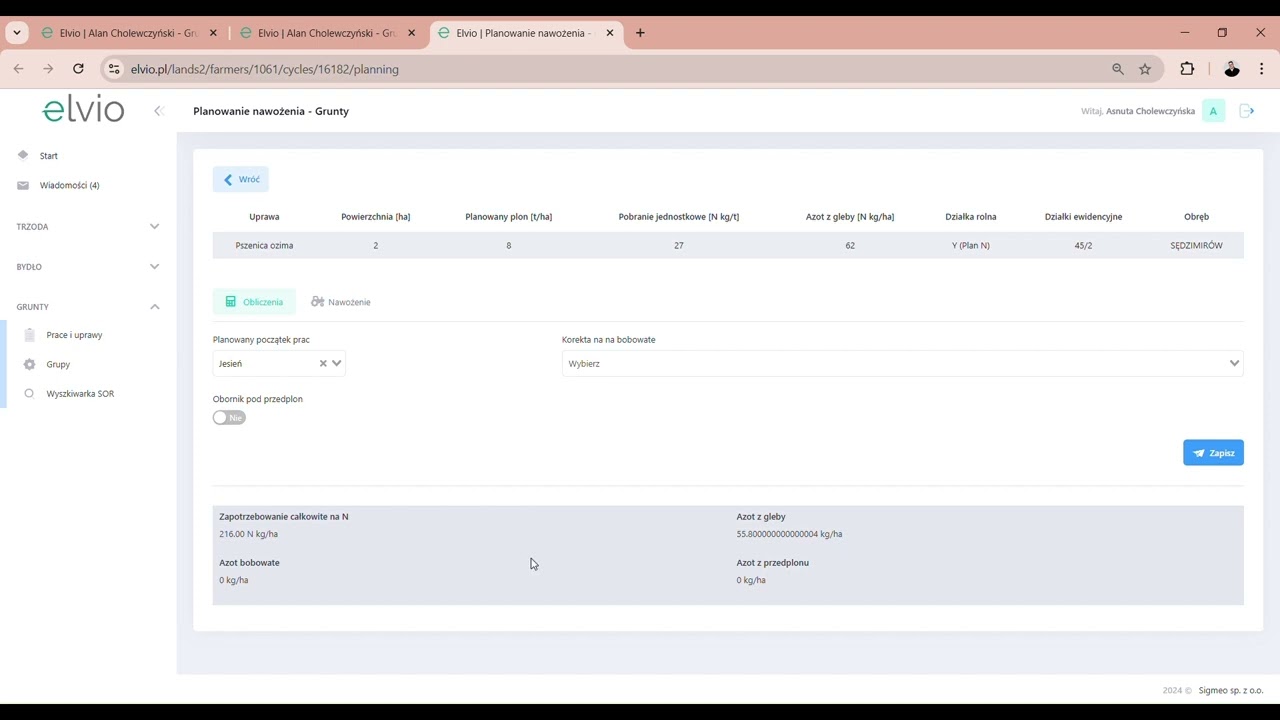The width and height of the screenshot is (1280, 720).
Task: Expand the TRZODA menu section
Action: tap(88, 227)
